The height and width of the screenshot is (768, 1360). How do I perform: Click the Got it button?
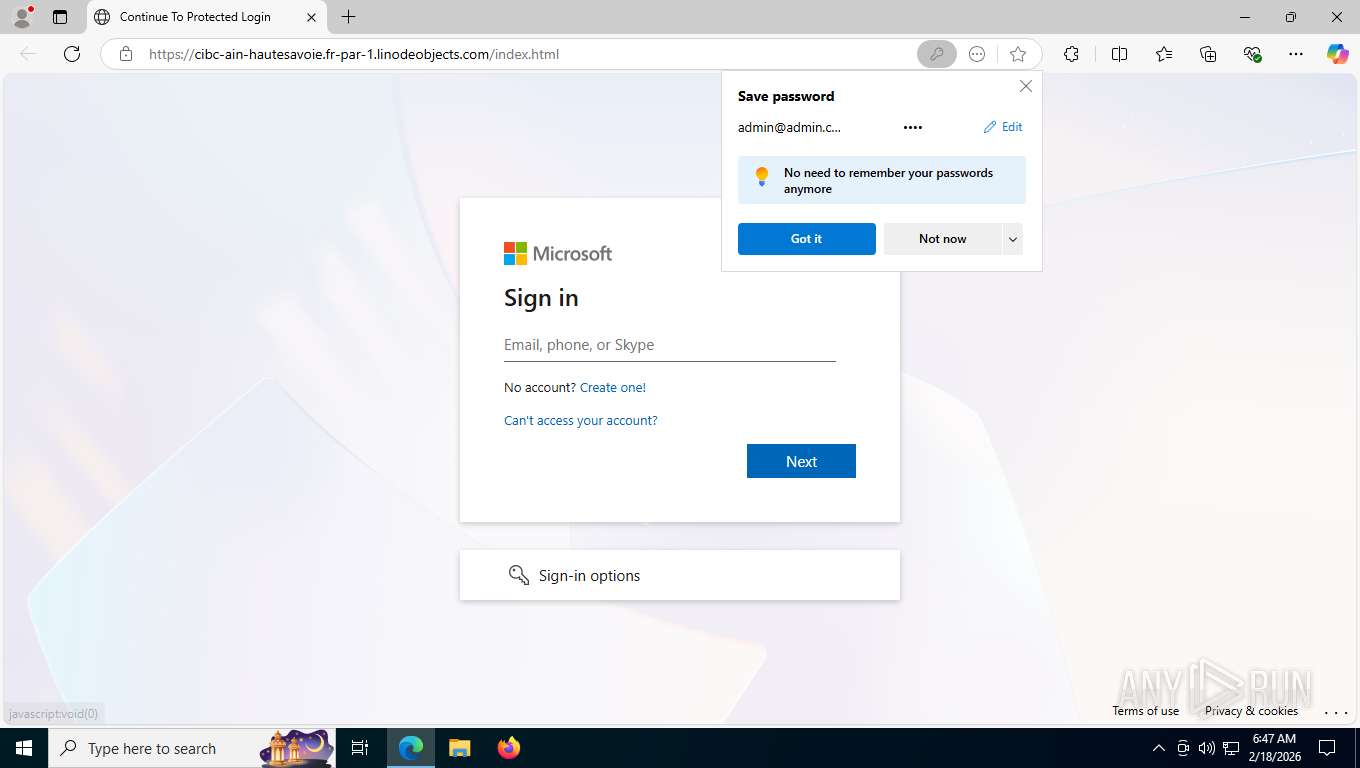tap(806, 239)
